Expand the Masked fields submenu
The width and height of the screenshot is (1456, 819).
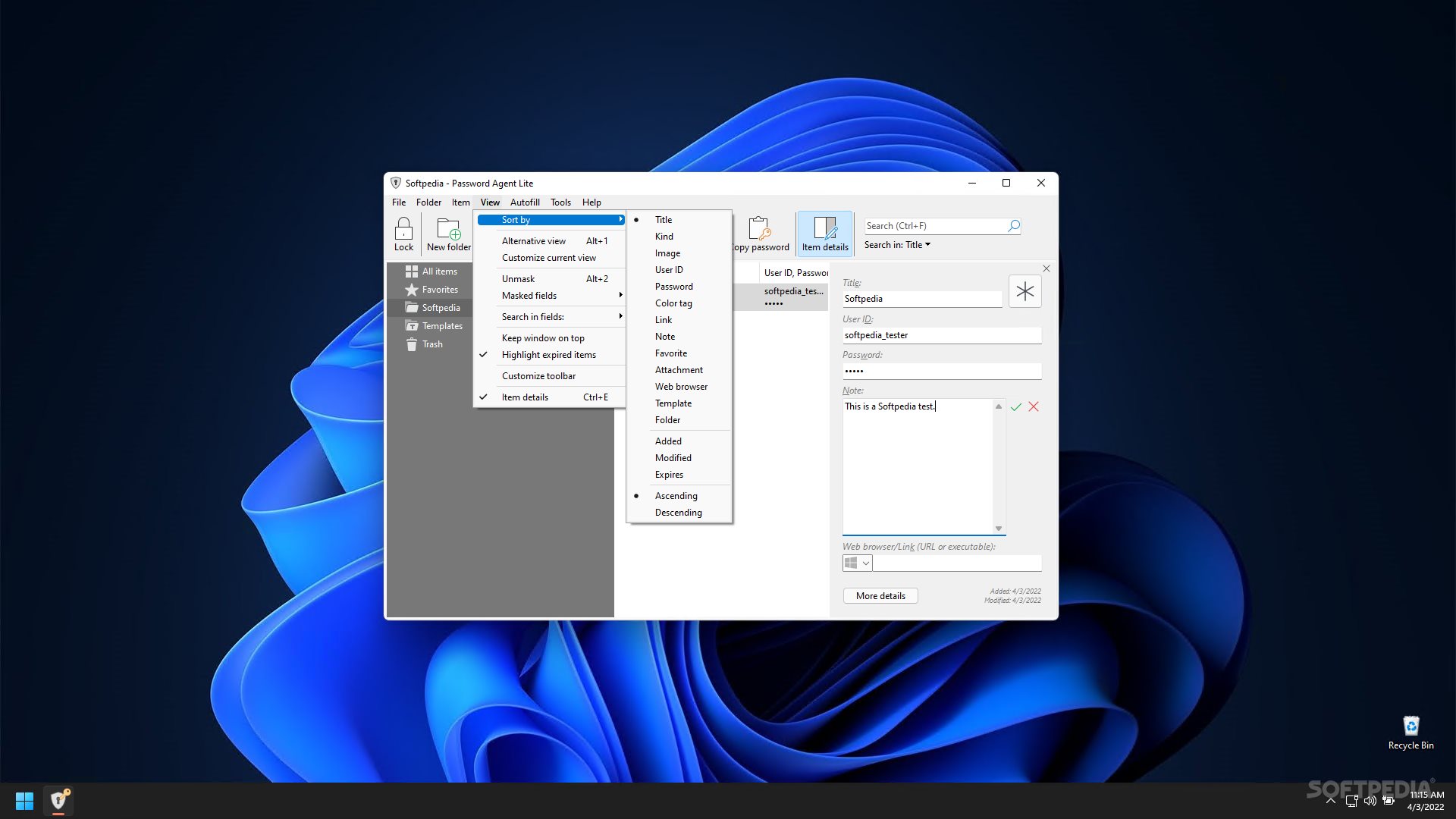tap(551, 296)
